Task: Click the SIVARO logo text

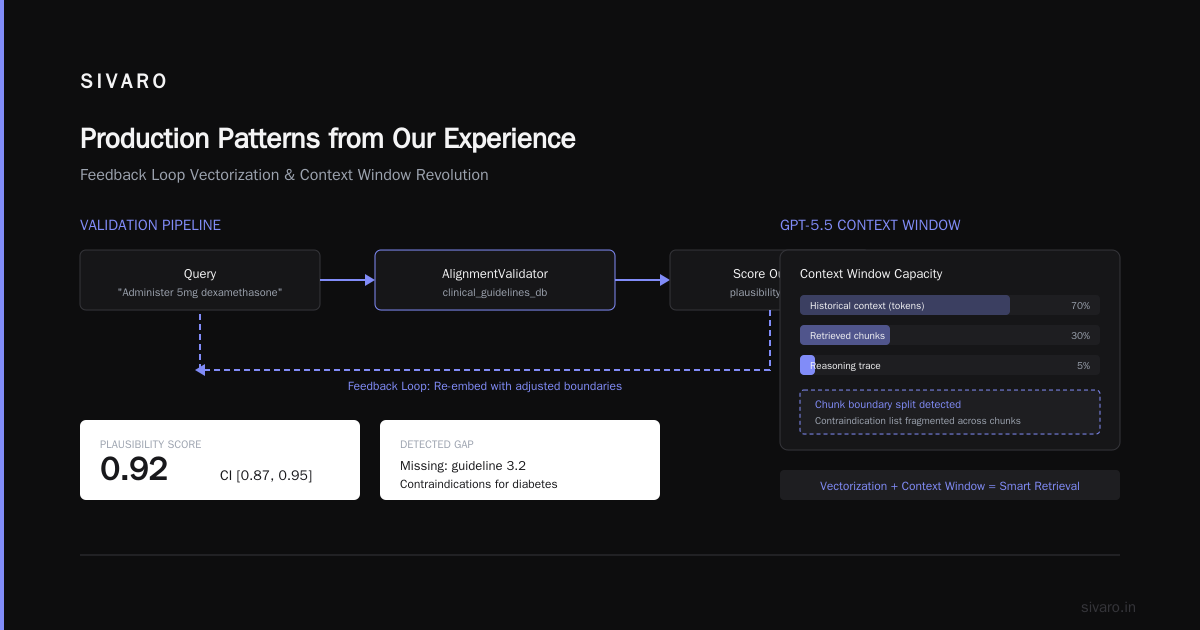Action: point(124,82)
